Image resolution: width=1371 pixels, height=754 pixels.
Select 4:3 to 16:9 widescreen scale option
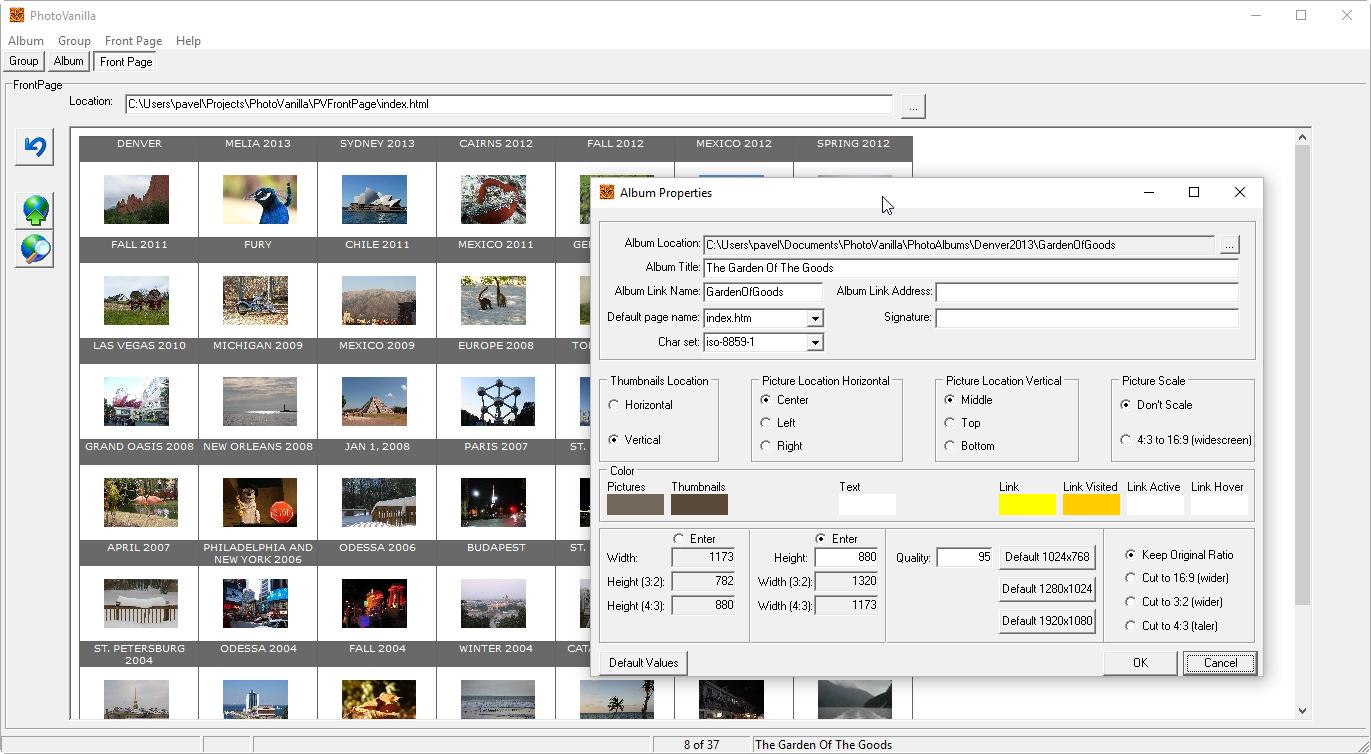point(1127,440)
